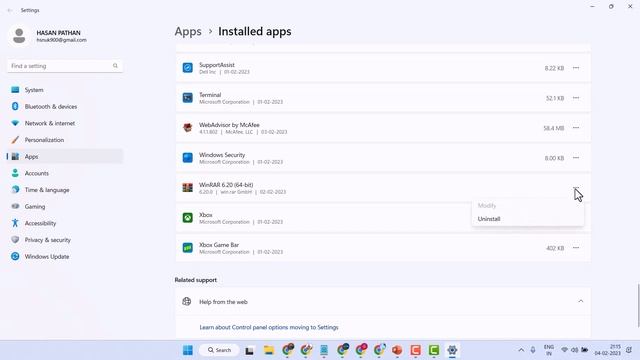Open the Windows Start menu
The image size is (640, 360).
click(188, 350)
